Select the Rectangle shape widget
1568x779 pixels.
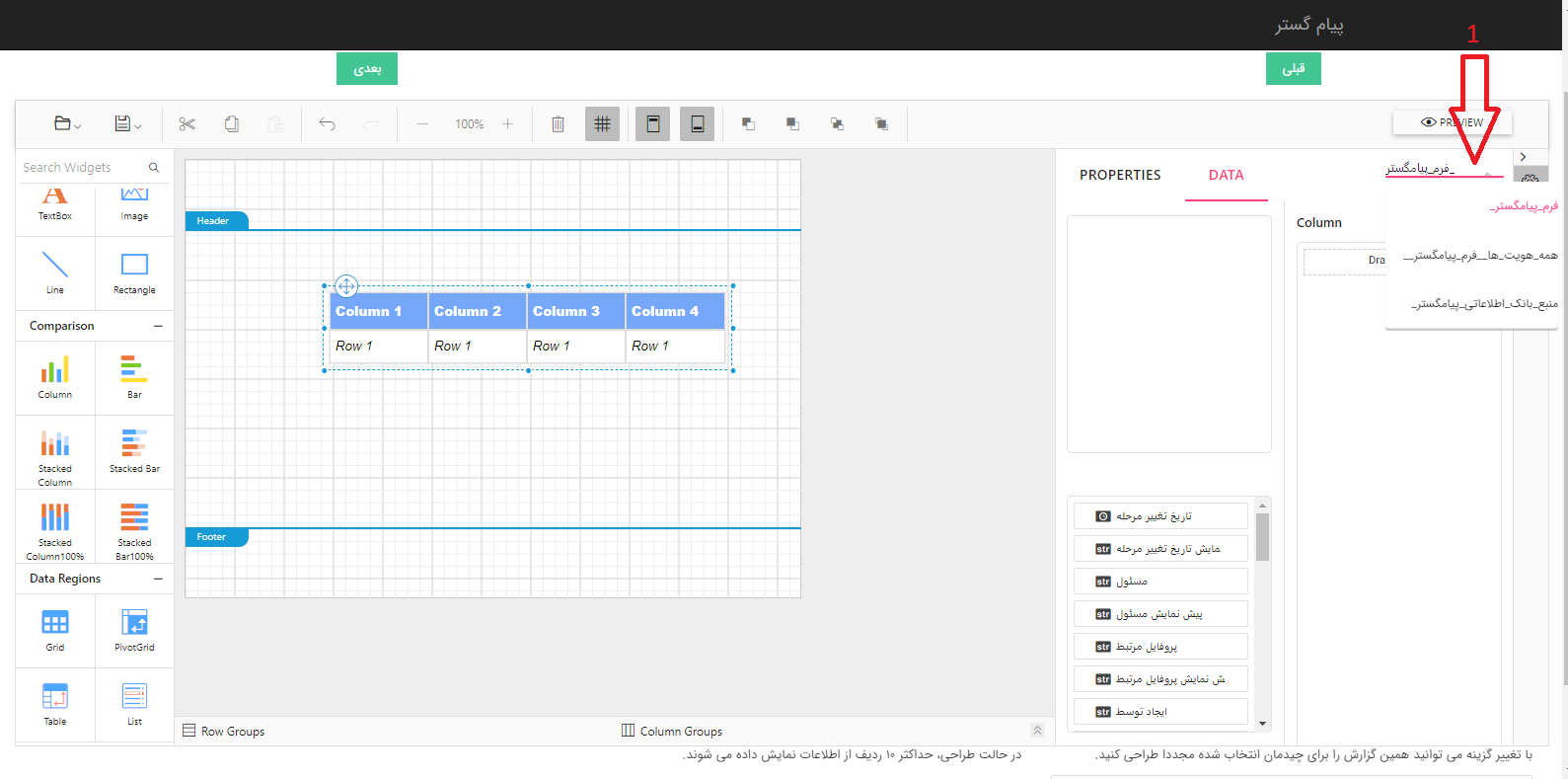point(134,273)
